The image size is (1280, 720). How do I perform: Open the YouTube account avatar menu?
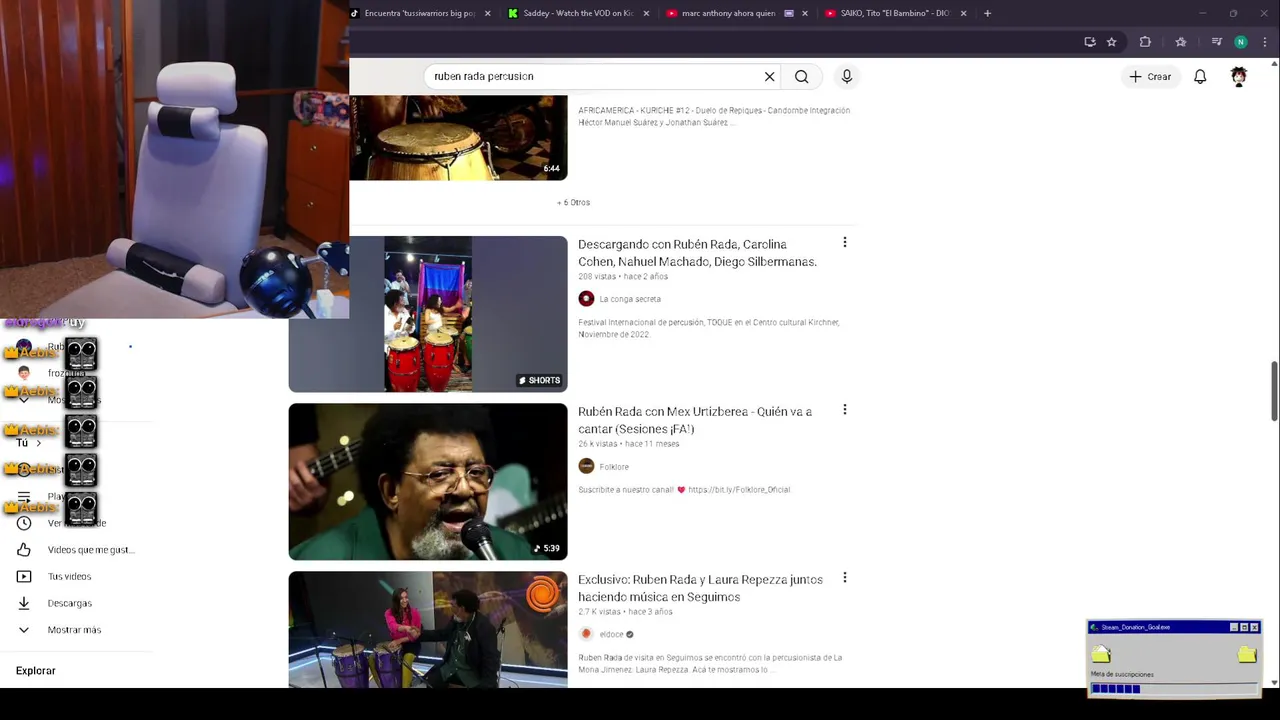(1239, 76)
